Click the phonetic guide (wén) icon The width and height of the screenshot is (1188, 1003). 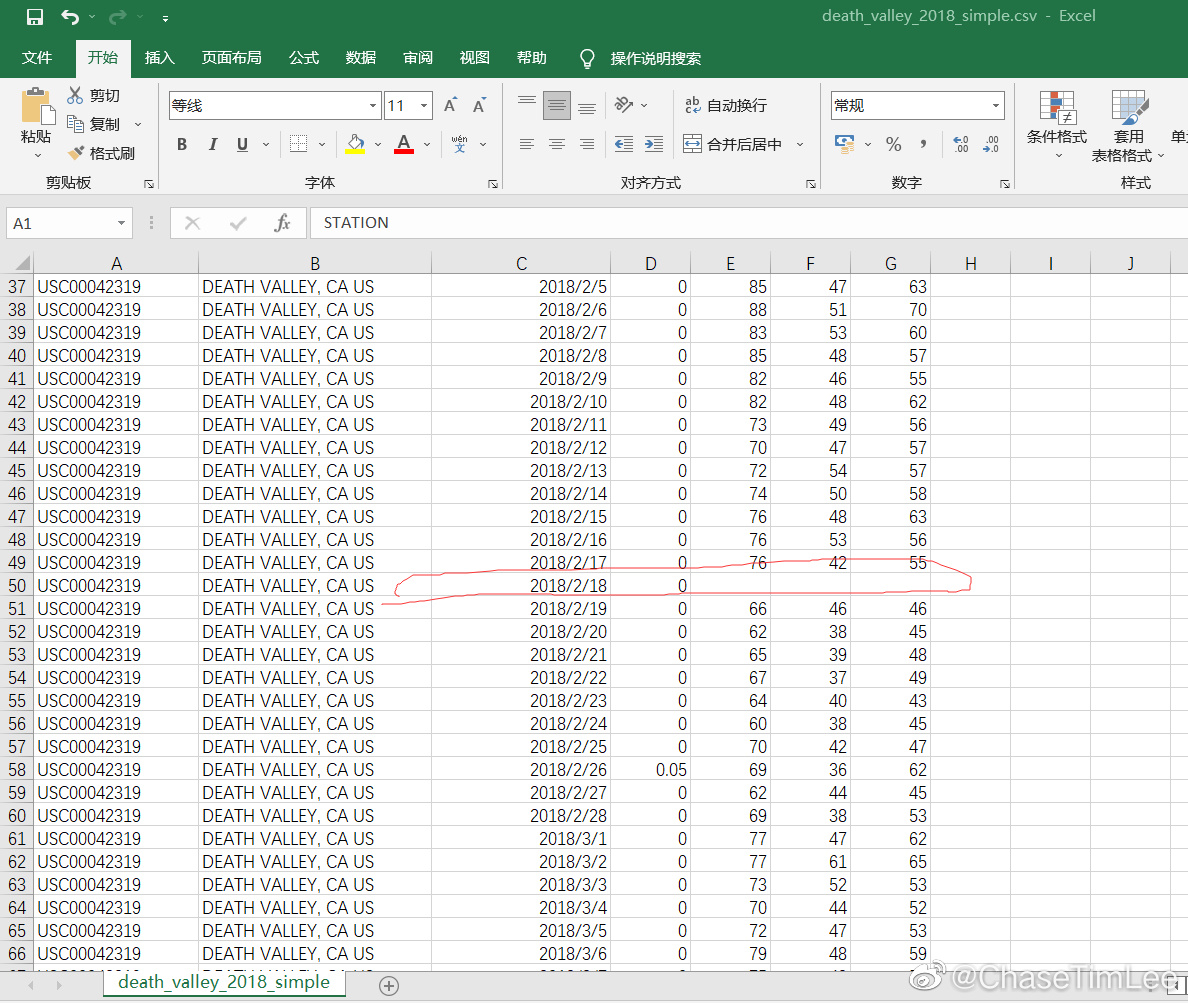pos(459,144)
